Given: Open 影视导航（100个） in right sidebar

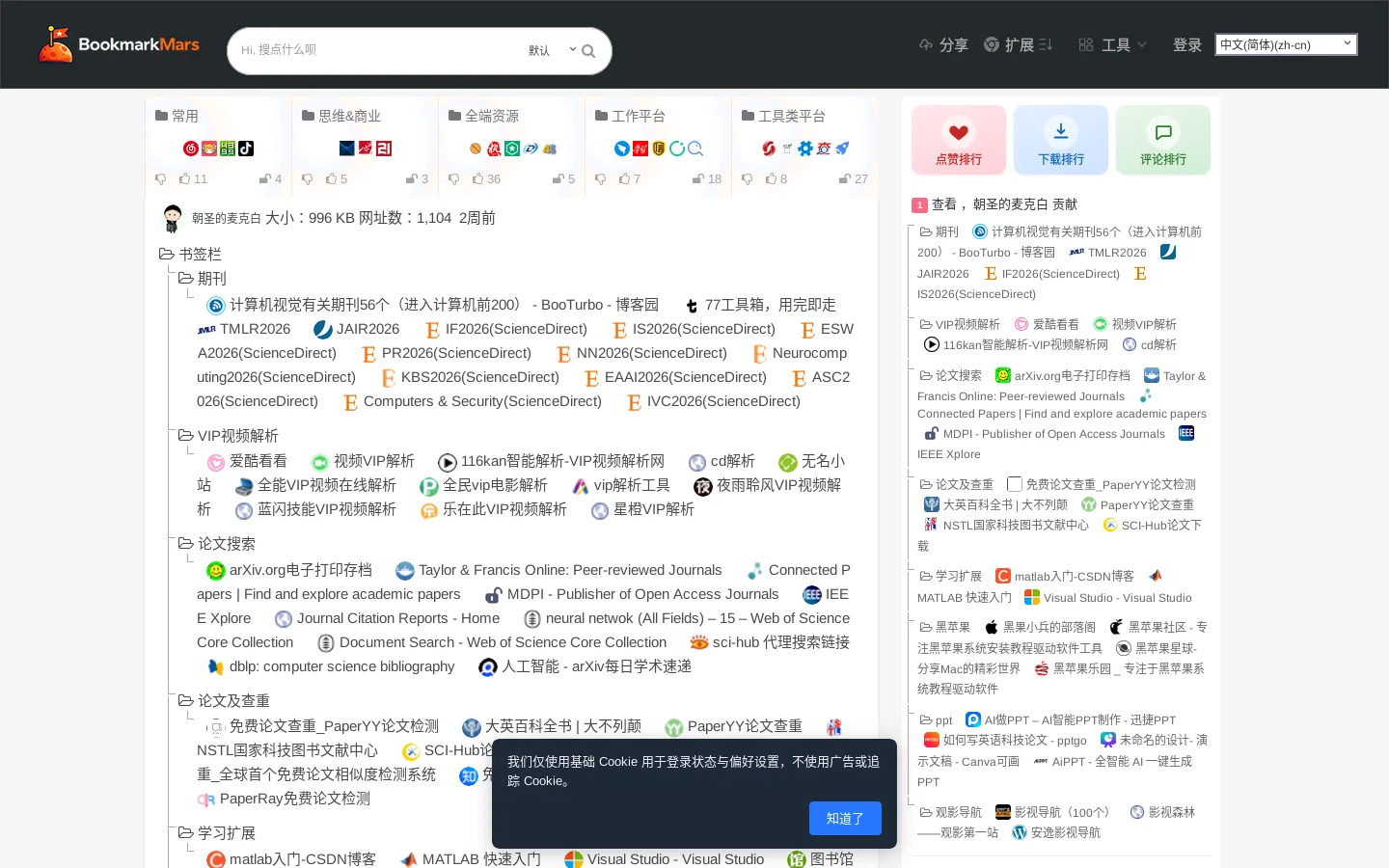Looking at the screenshot, I should pyautogui.click(x=1065, y=812).
